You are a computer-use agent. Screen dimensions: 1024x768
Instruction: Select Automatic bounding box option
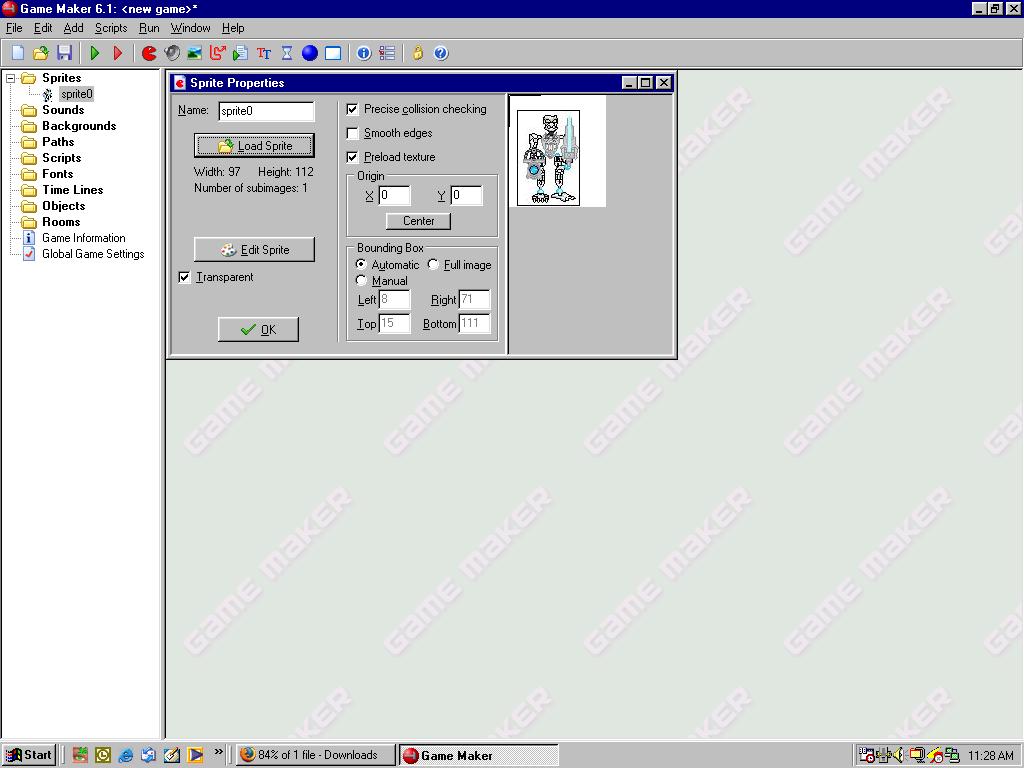click(x=361, y=264)
